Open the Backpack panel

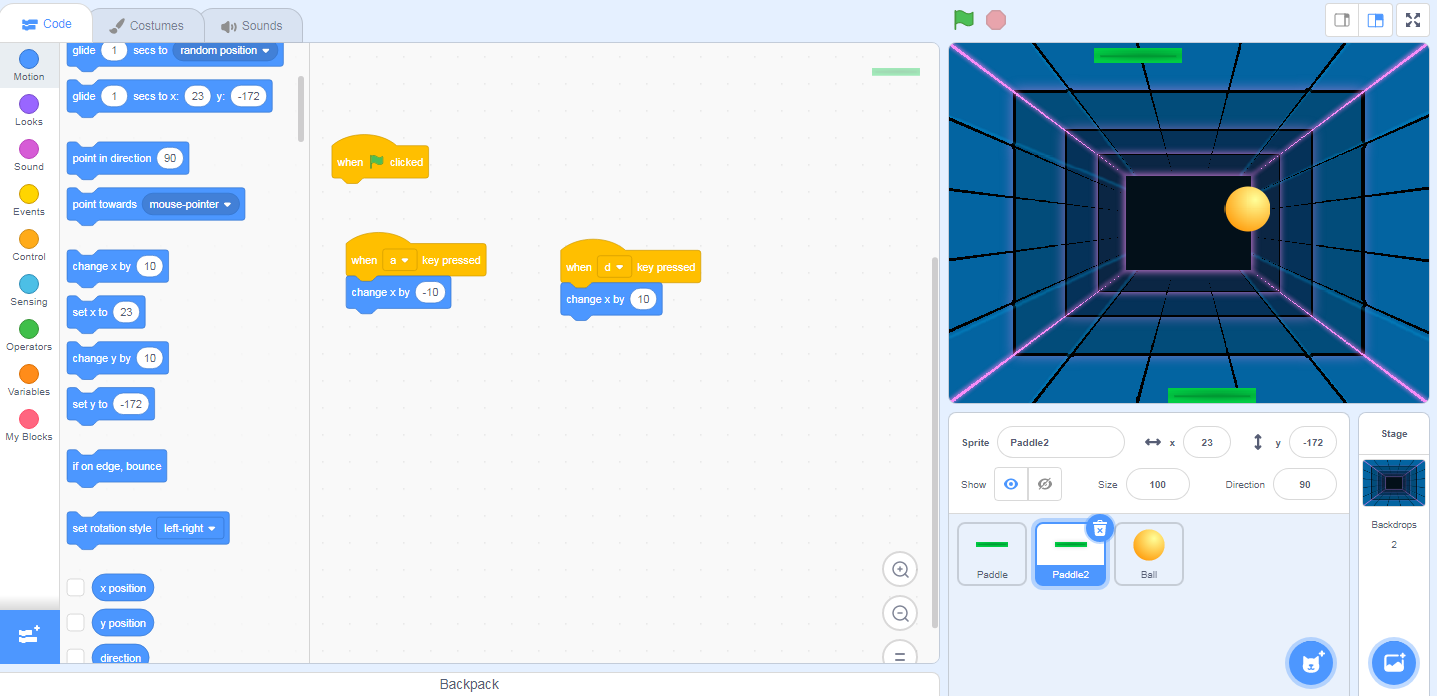[469, 684]
